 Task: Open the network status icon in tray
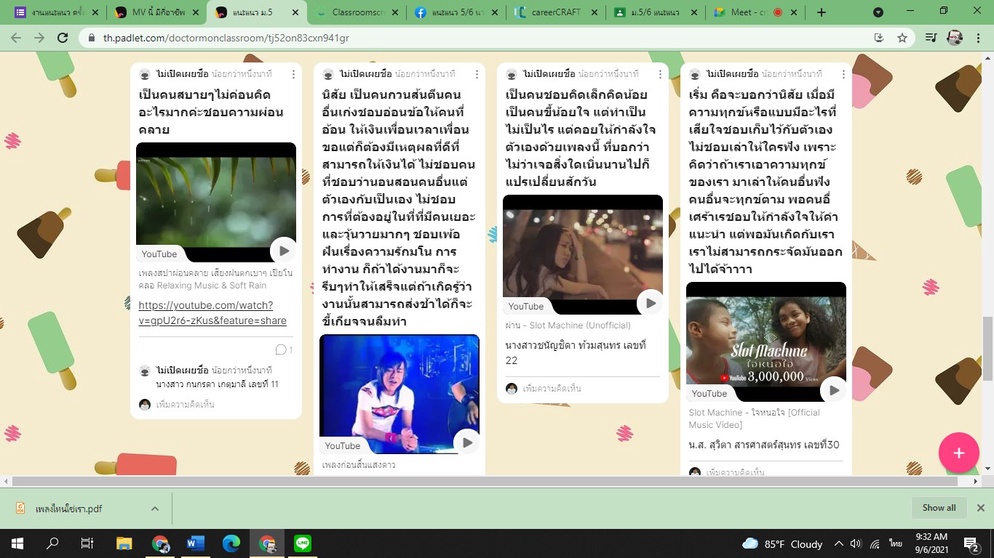pos(875,543)
